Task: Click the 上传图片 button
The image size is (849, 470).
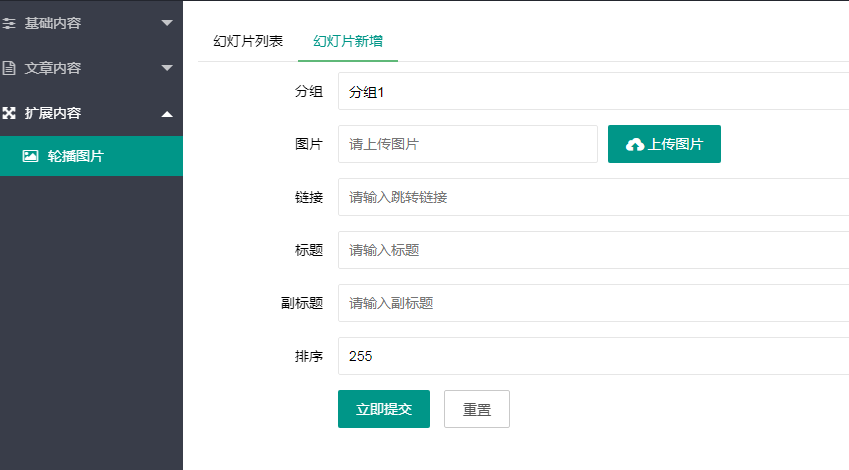Action: pyautogui.click(x=664, y=144)
